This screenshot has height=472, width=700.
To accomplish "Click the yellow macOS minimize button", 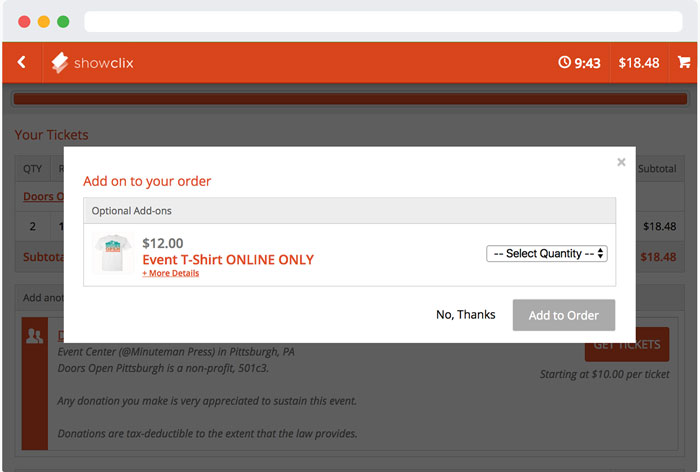I will [43, 21].
